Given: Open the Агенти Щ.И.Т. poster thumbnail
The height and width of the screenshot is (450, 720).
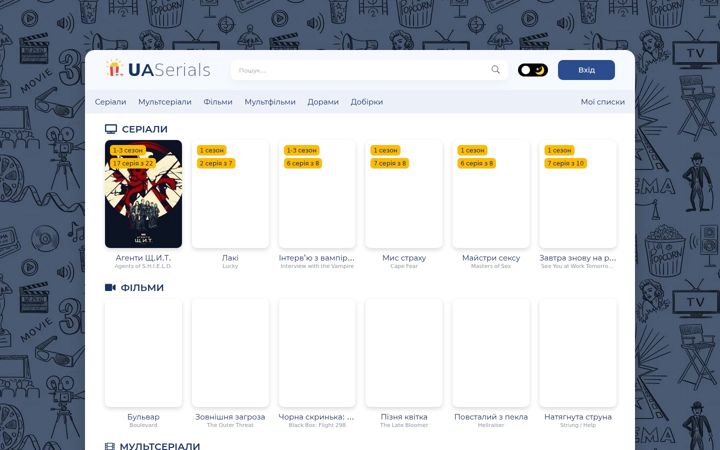Looking at the screenshot, I should pyautogui.click(x=143, y=194).
